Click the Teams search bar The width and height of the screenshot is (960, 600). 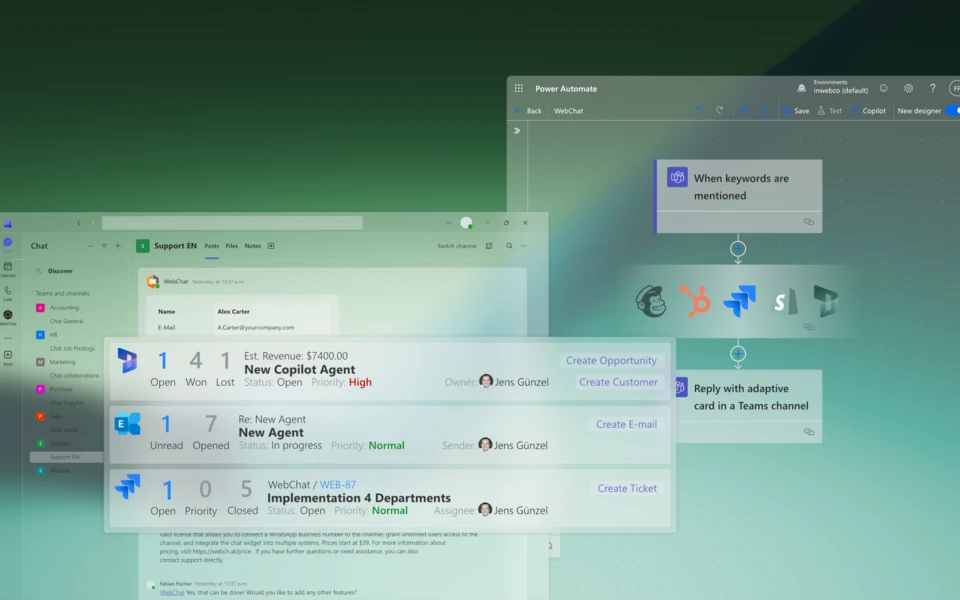(232, 223)
